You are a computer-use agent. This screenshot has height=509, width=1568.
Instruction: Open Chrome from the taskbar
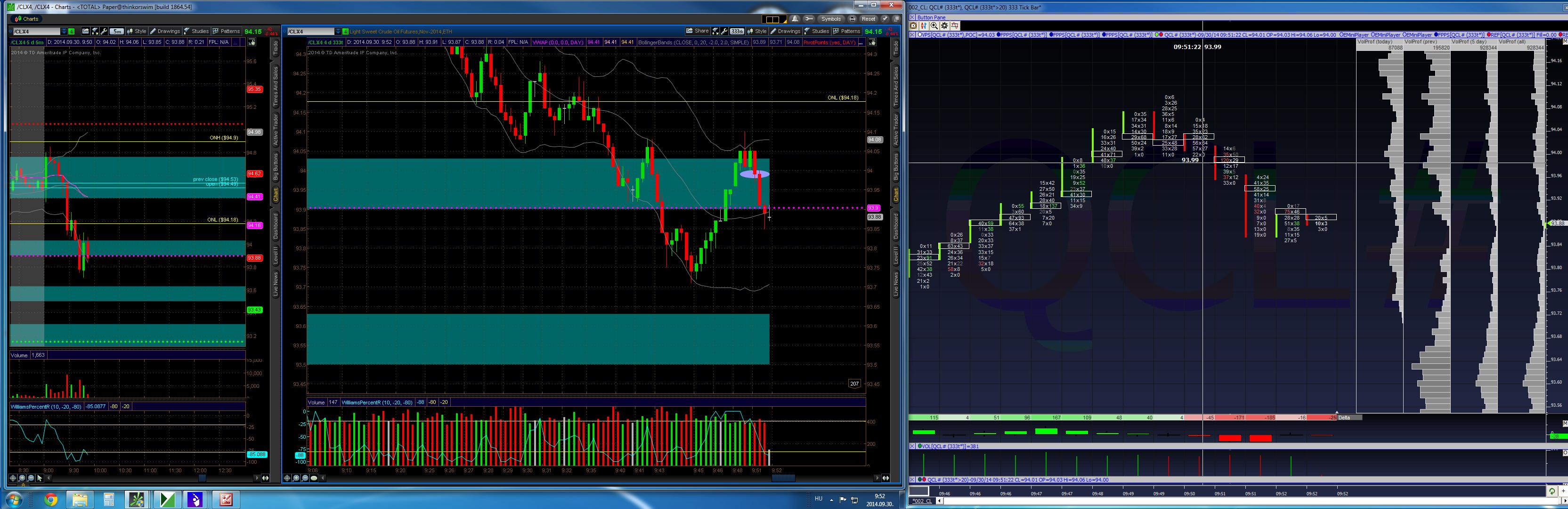(50, 500)
